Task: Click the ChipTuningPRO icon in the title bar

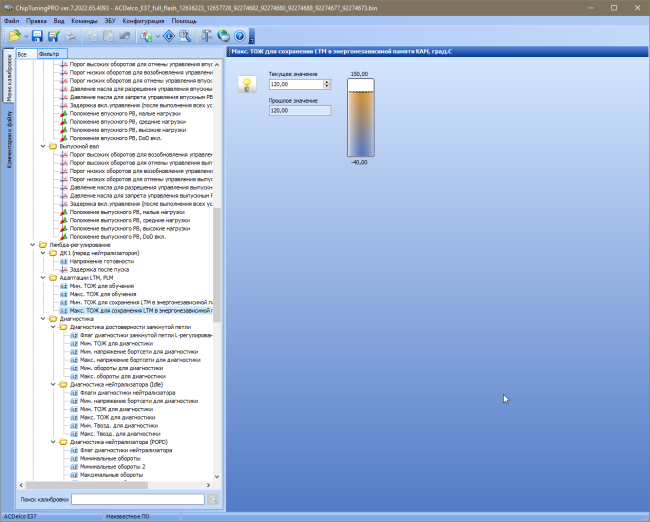Action: point(7,8)
